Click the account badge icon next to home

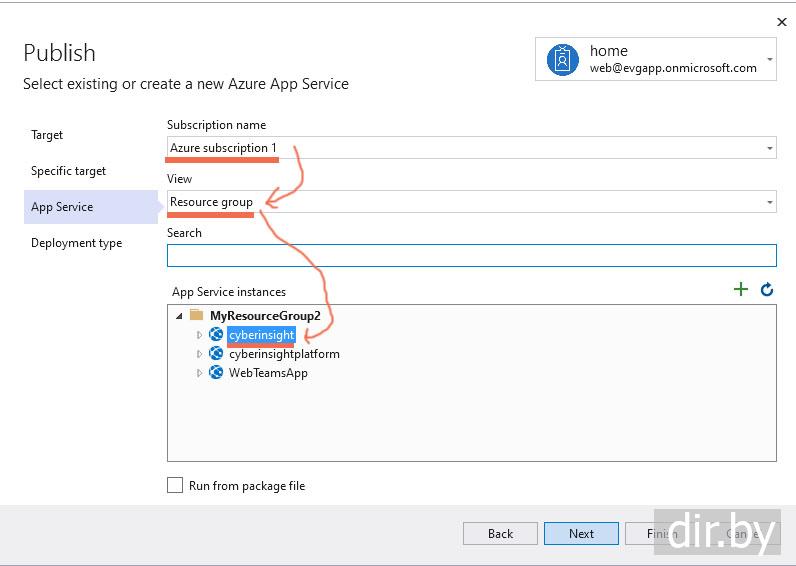[563, 60]
